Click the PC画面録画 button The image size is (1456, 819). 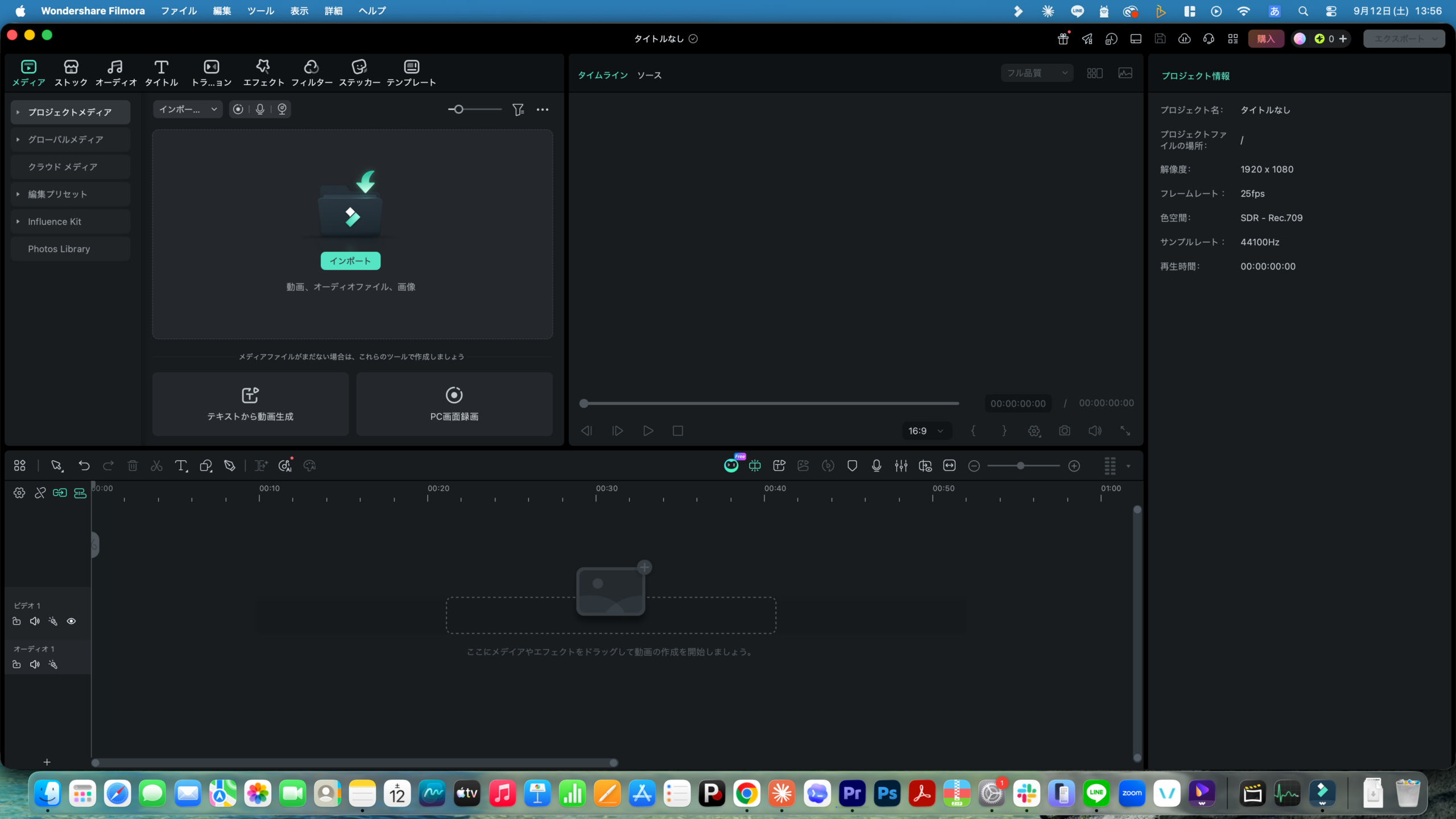pos(454,404)
